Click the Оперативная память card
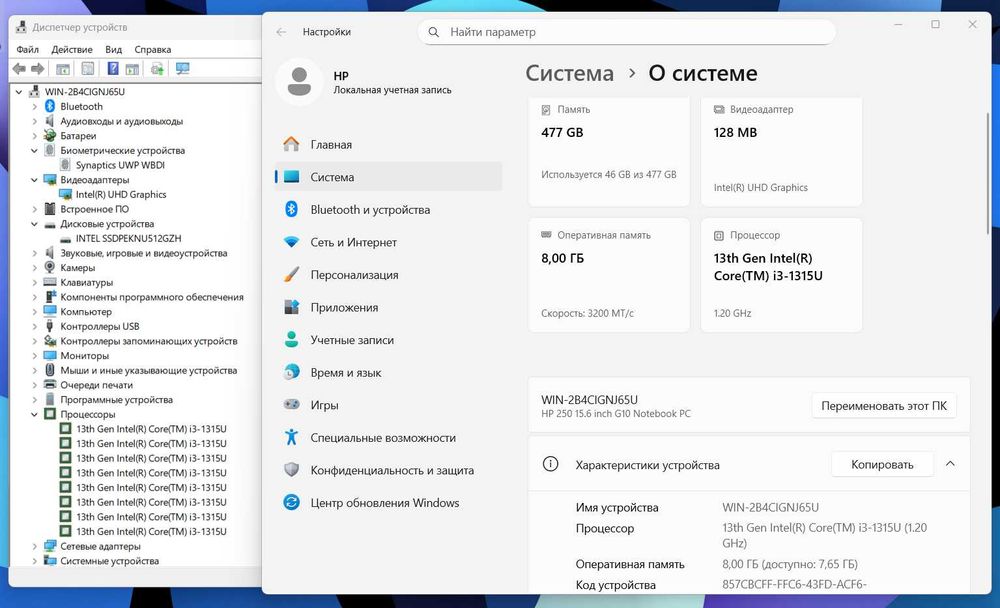The height and width of the screenshot is (608, 1000). (609, 275)
